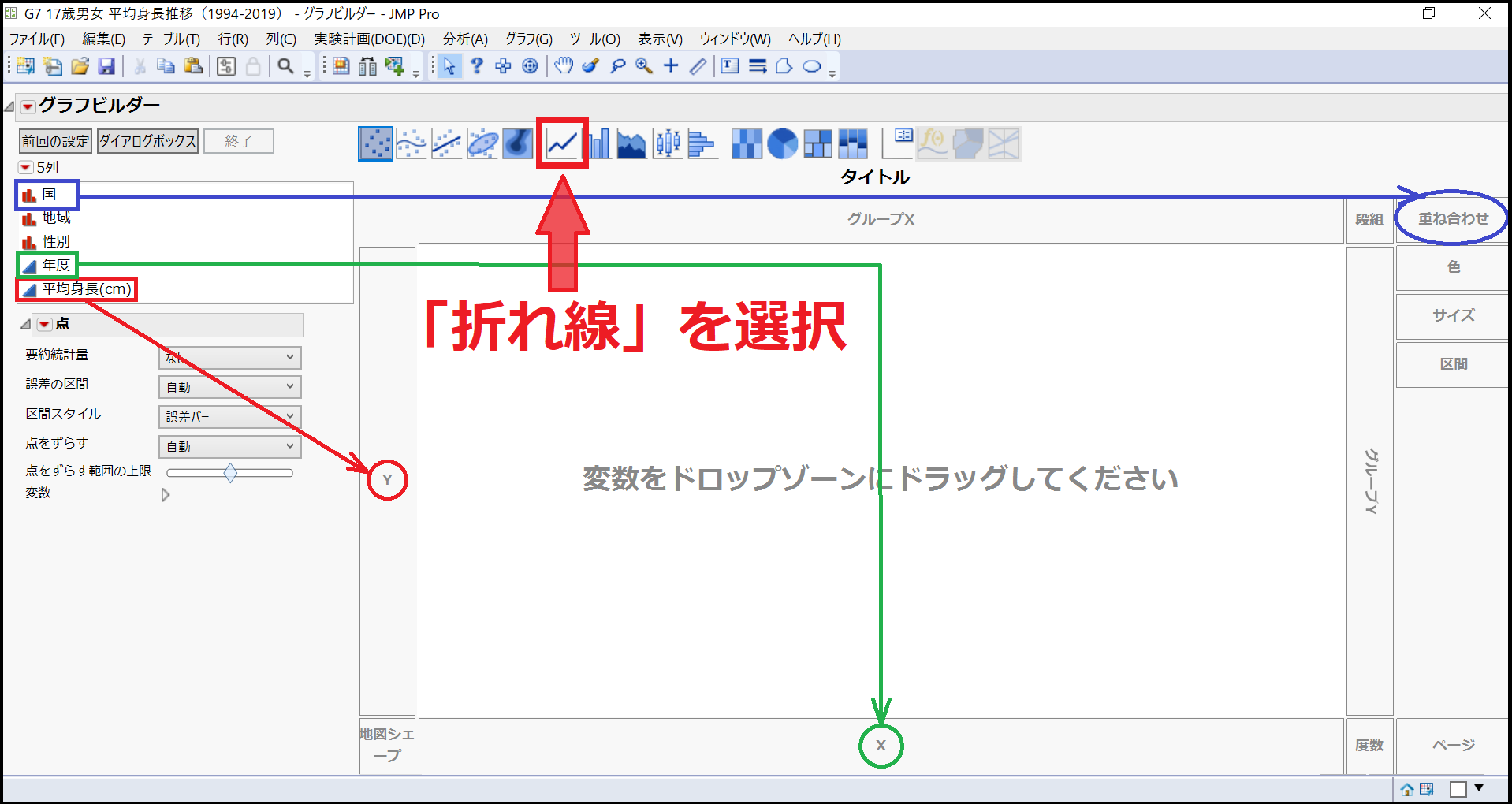Select the box plot chart element icon

[668, 143]
